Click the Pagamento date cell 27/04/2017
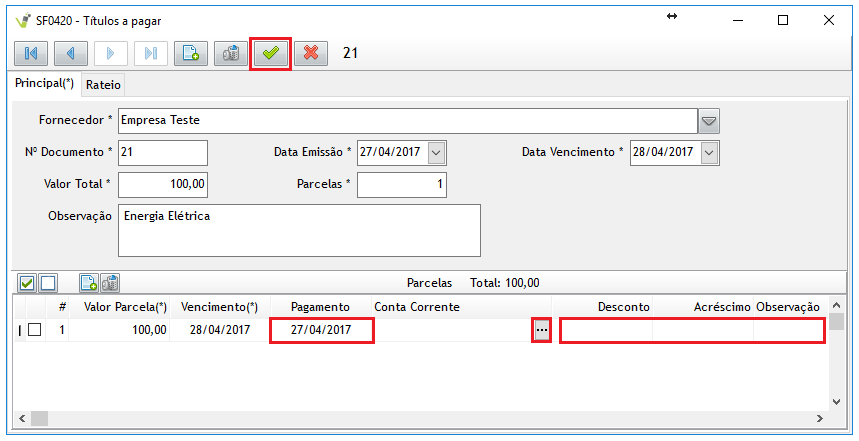Viewport: 859px width, 441px height. 322,330
